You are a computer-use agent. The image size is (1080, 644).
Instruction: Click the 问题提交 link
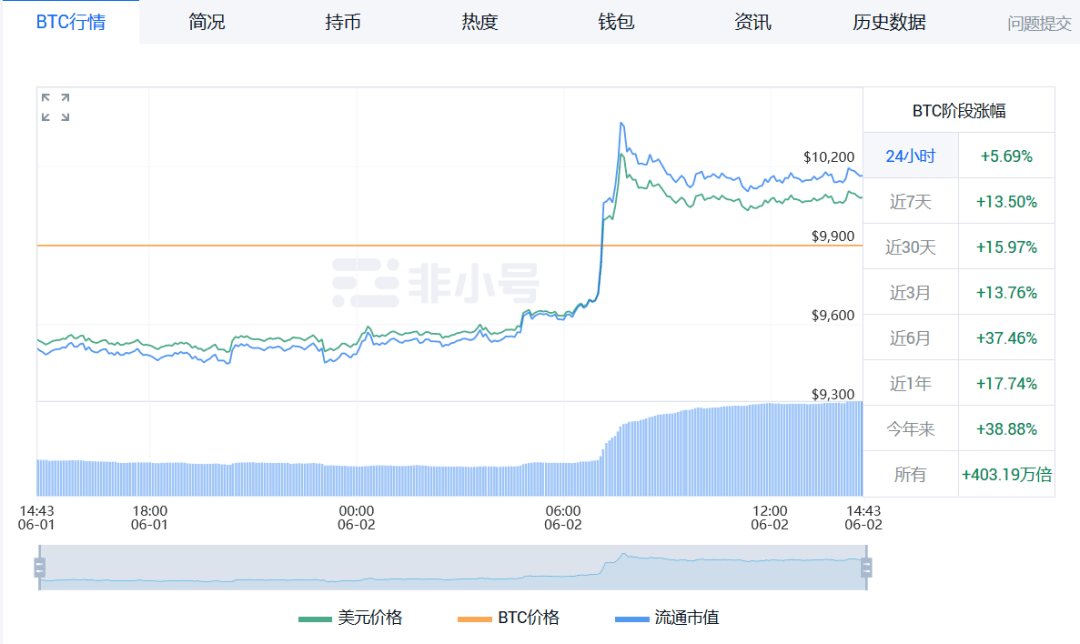(1039, 23)
